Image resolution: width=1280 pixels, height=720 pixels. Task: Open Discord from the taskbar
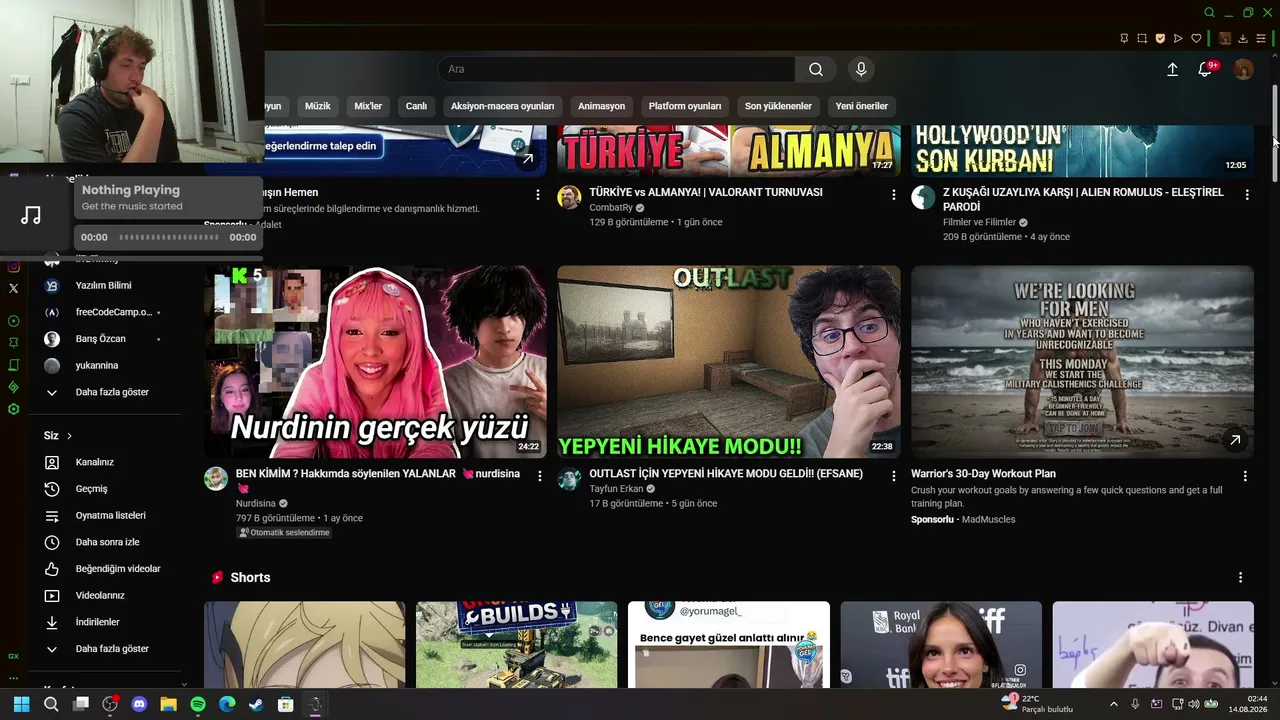(x=139, y=704)
